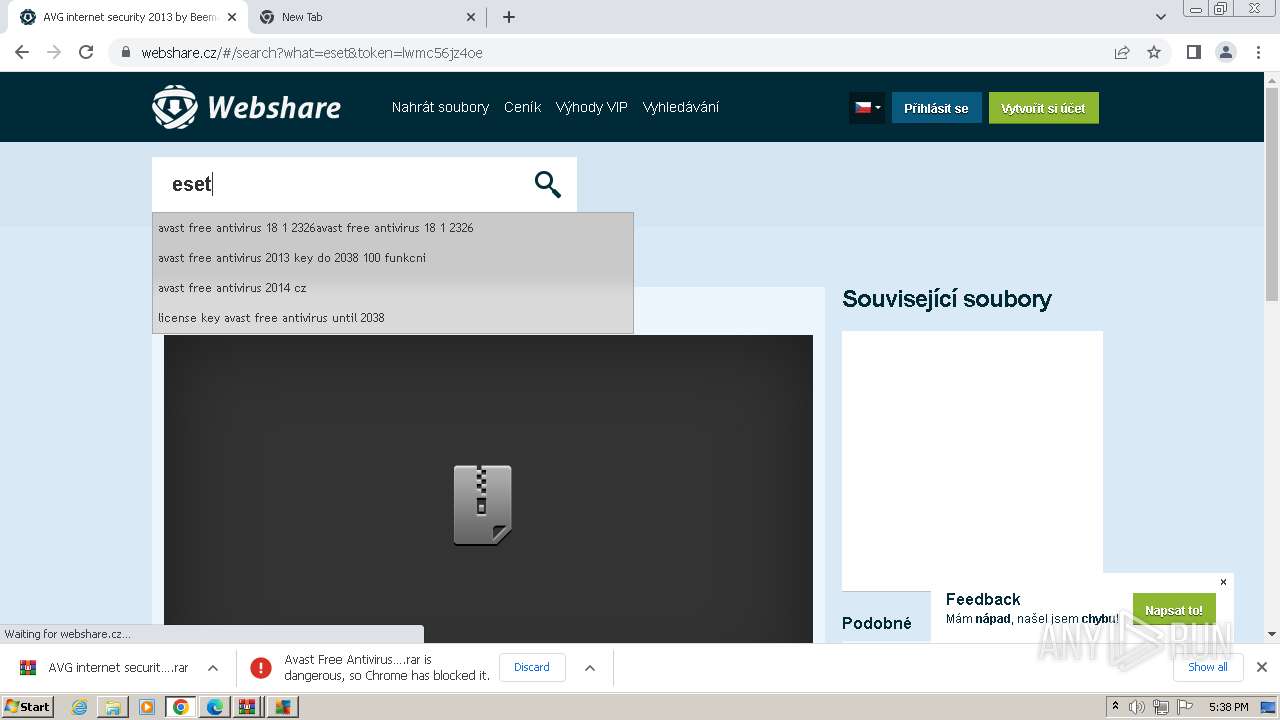1280x720 pixels.
Task: Expand options for blocked Avast download
Action: pyautogui.click(x=590, y=667)
